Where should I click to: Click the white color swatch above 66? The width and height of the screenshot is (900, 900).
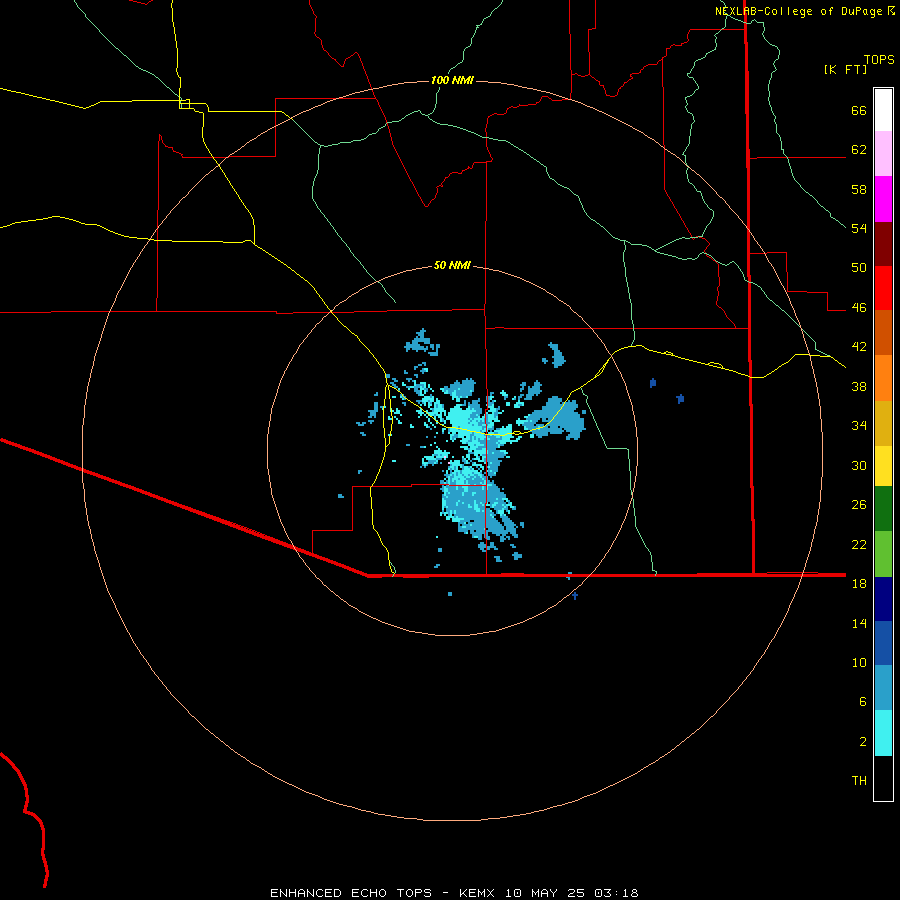(883, 110)
